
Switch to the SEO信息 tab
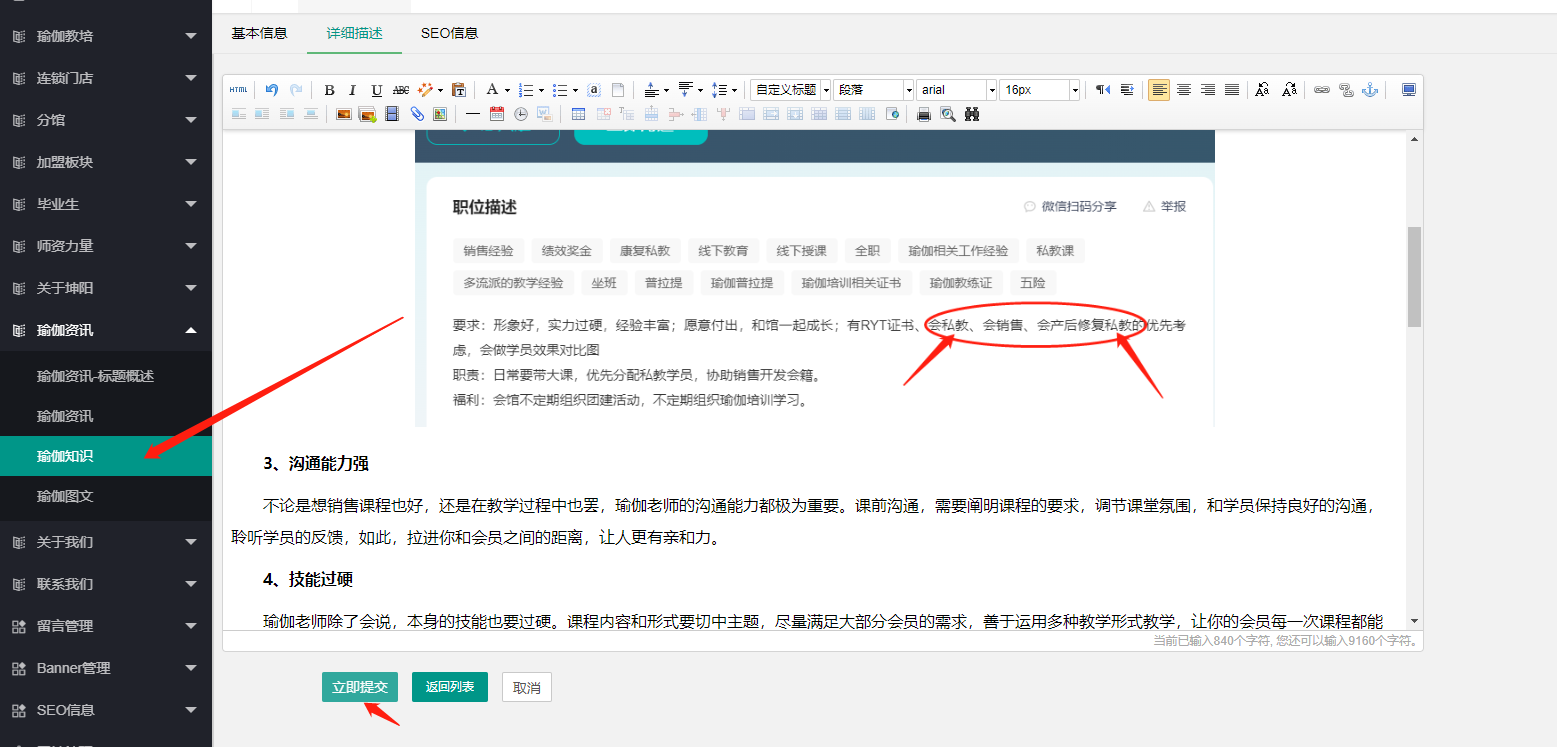(449, 33)
